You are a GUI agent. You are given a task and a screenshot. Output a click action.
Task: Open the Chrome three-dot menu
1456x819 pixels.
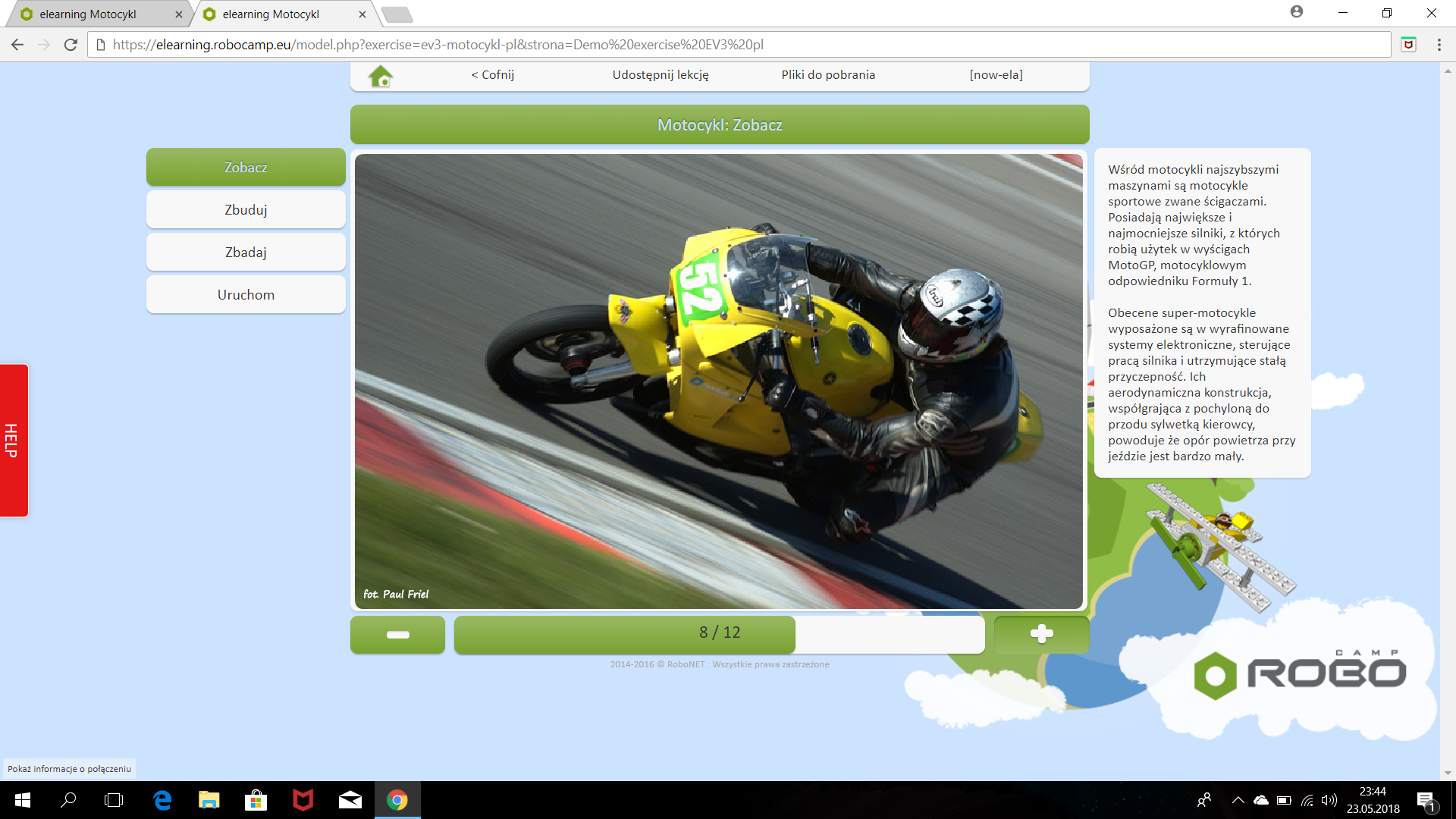point(1439,45)
